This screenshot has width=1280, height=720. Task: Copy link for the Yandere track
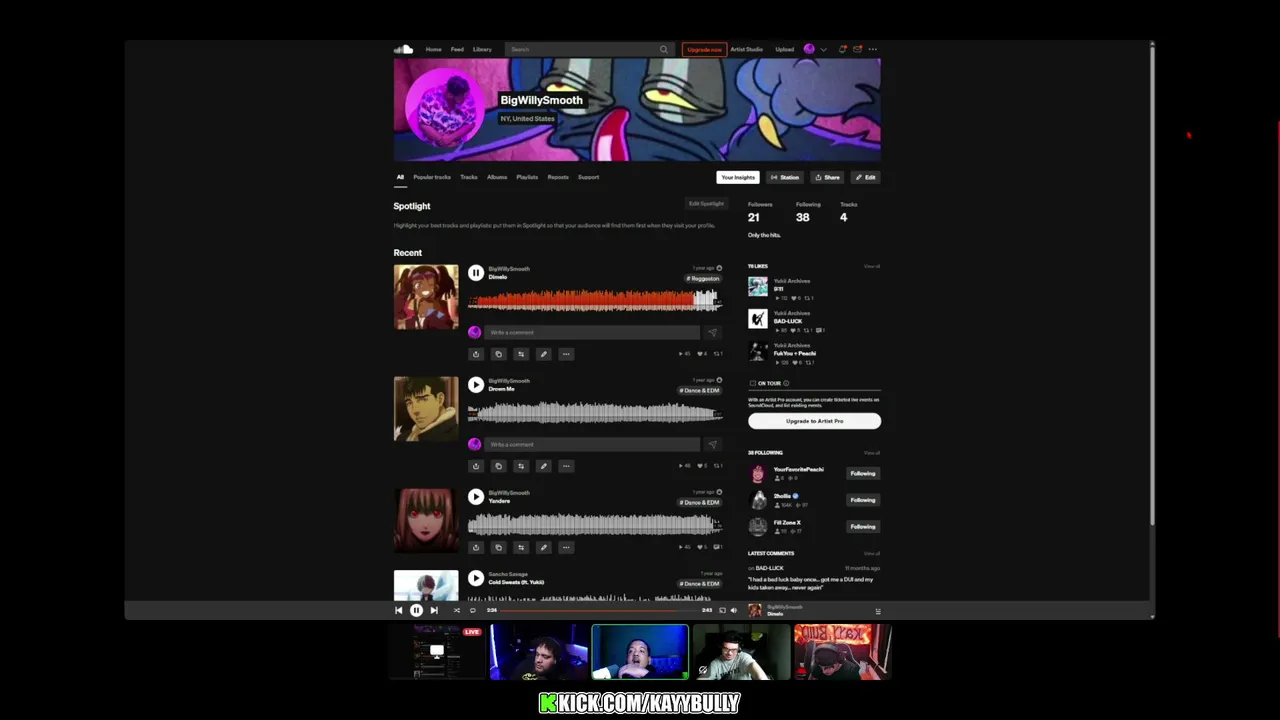498,548
